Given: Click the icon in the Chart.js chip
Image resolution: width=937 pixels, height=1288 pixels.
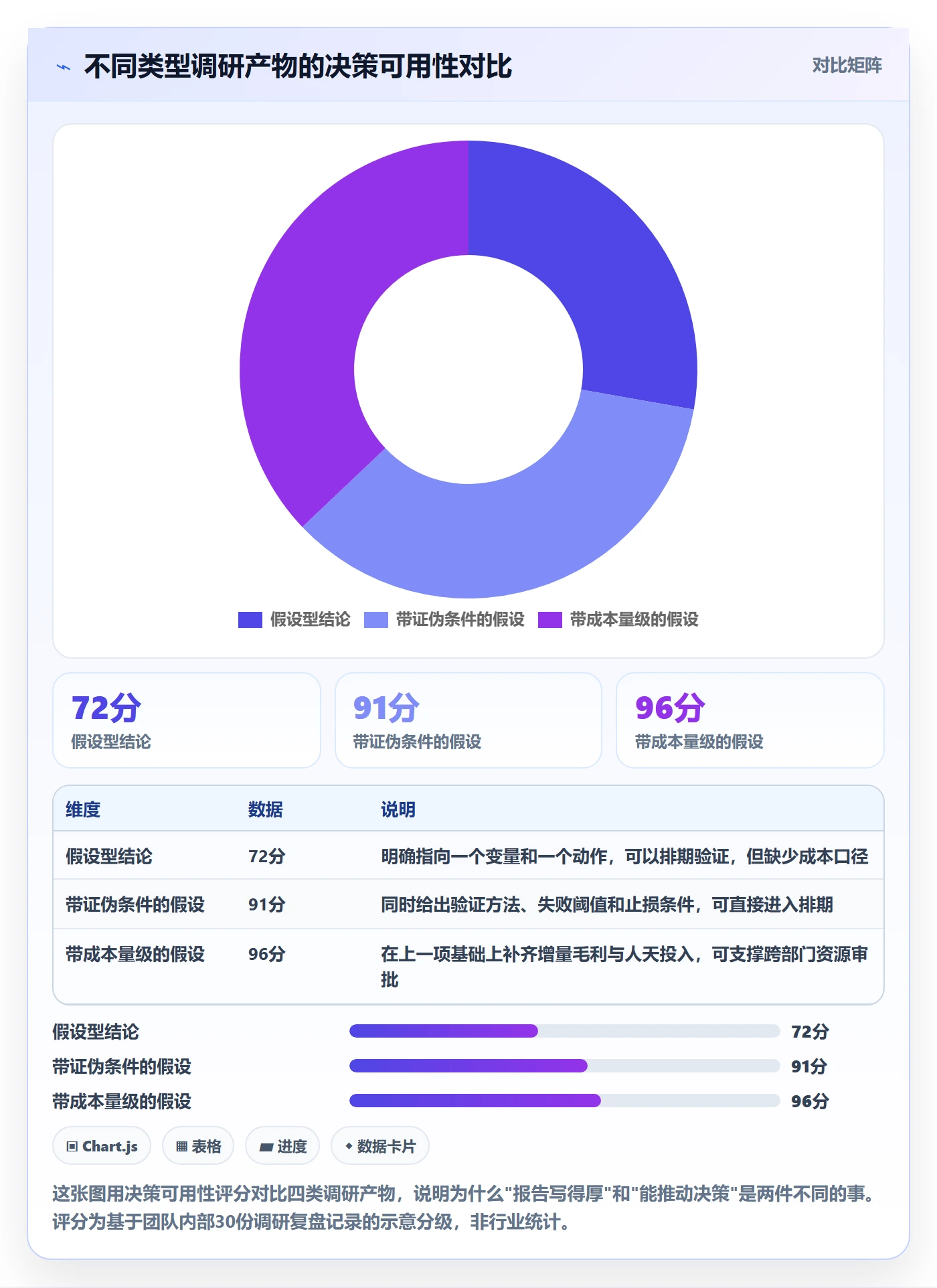Looking at the screenshot, I should [72, 1147].
